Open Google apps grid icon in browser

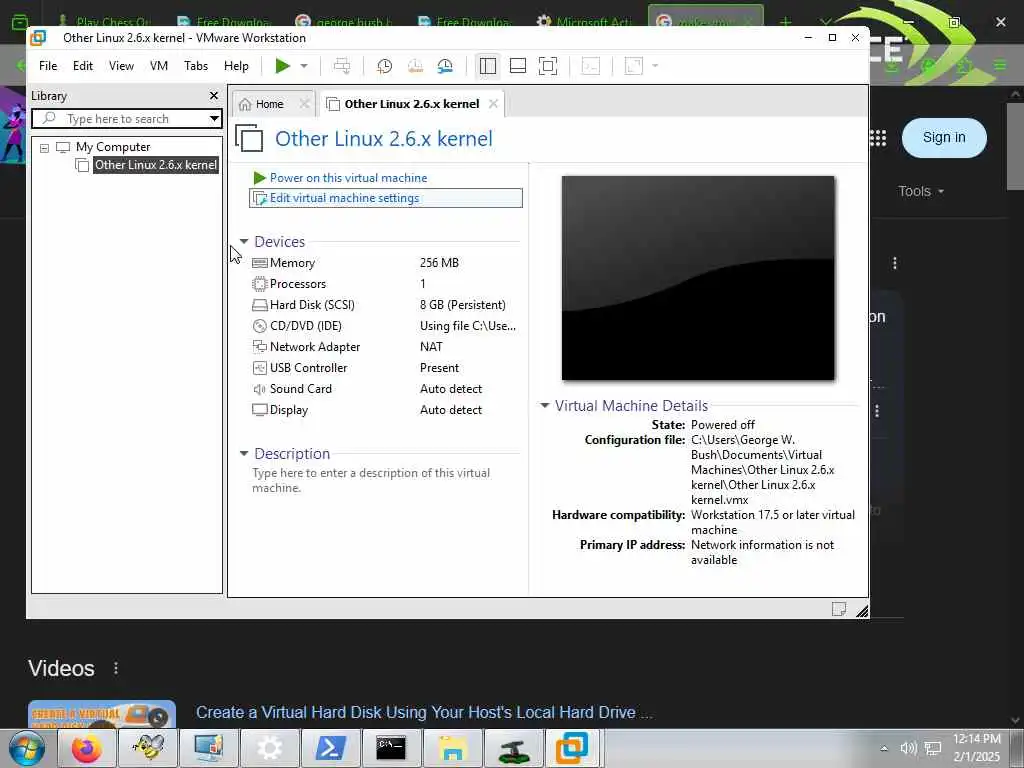878,138
